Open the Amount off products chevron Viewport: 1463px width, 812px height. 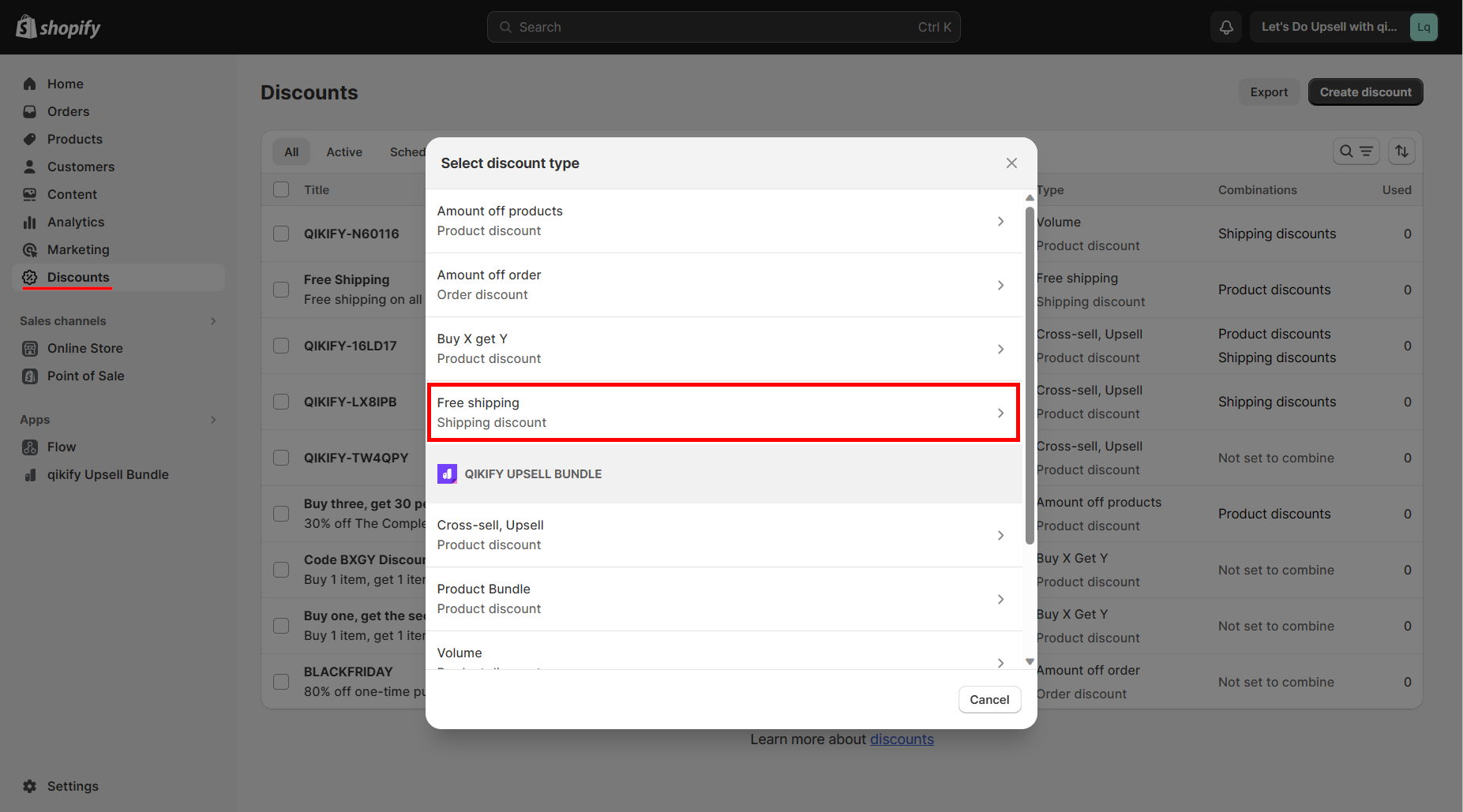[1000, 221]
